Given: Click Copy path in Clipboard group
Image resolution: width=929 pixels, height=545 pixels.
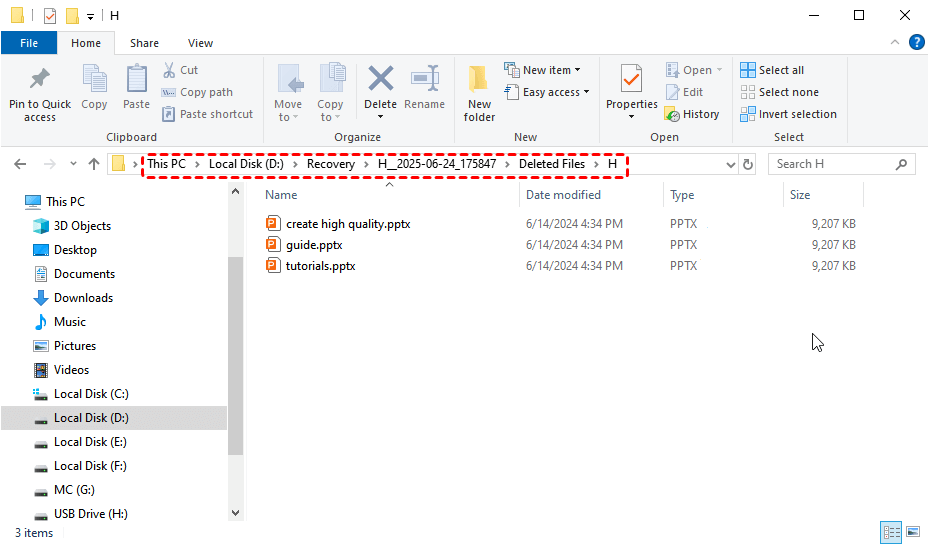Looking at the screenshot, I should [197, 92].
